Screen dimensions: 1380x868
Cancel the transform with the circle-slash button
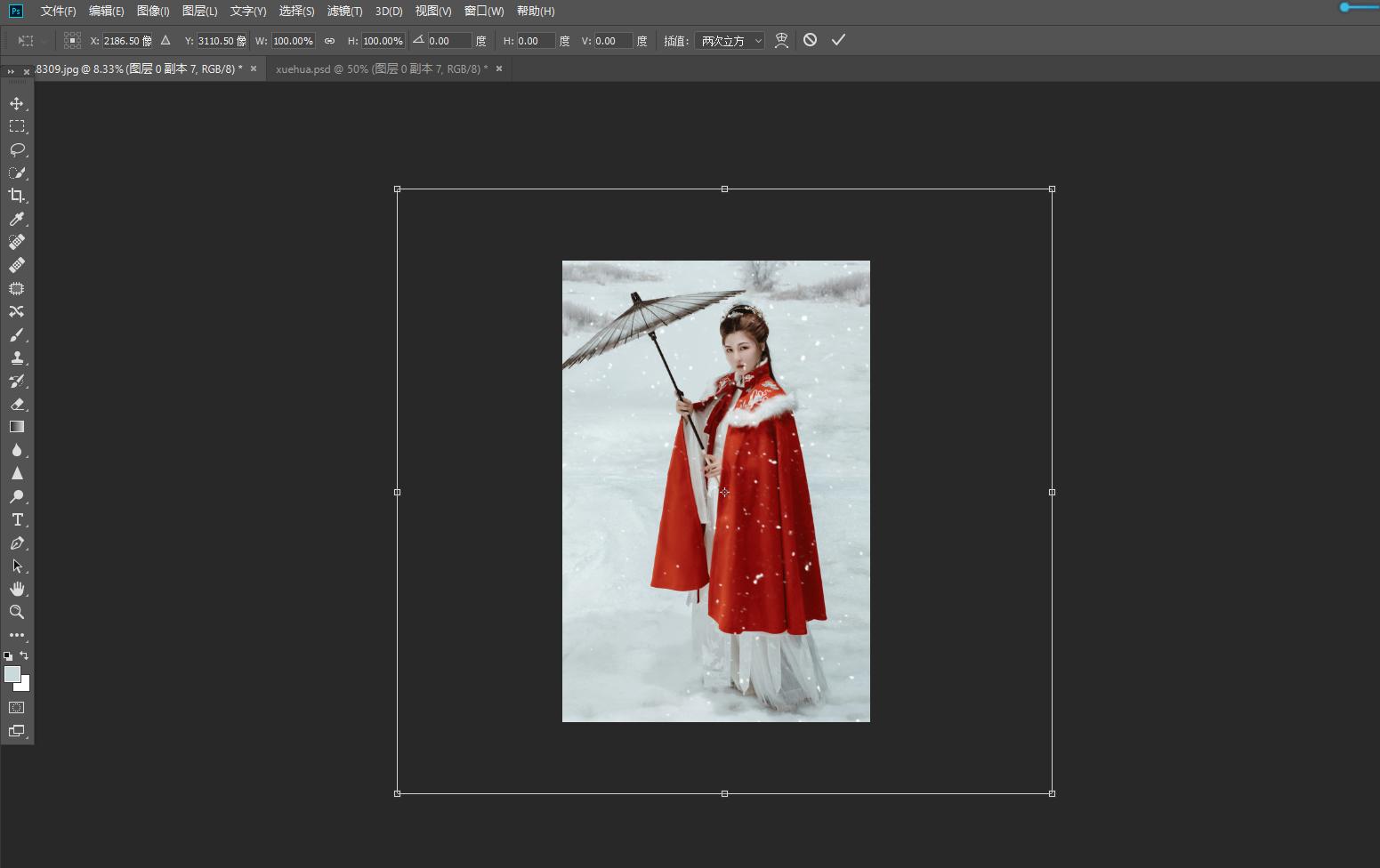click(810, 40)
